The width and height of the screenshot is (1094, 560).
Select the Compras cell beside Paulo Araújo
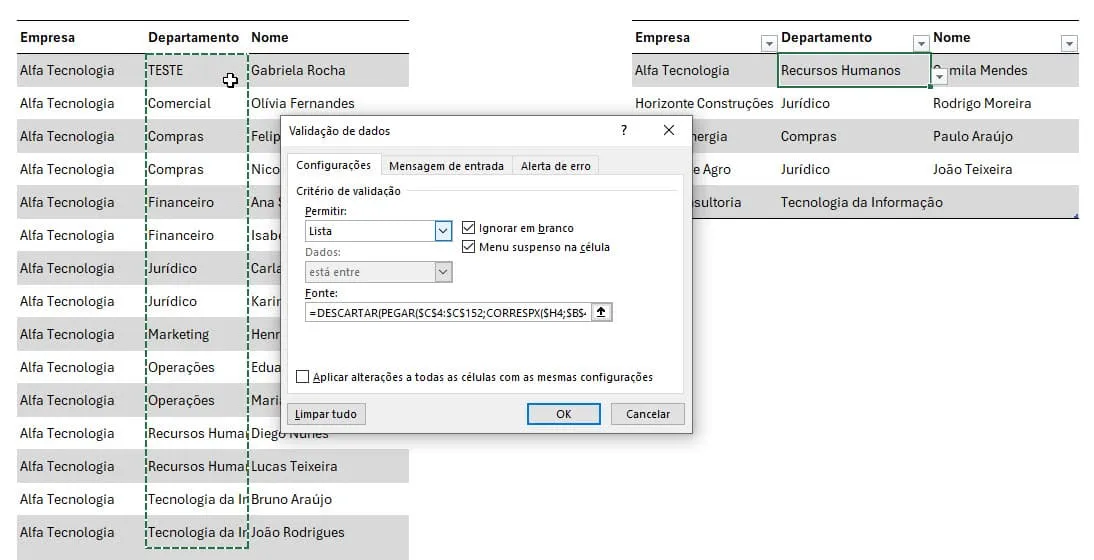tap(854, 136)
